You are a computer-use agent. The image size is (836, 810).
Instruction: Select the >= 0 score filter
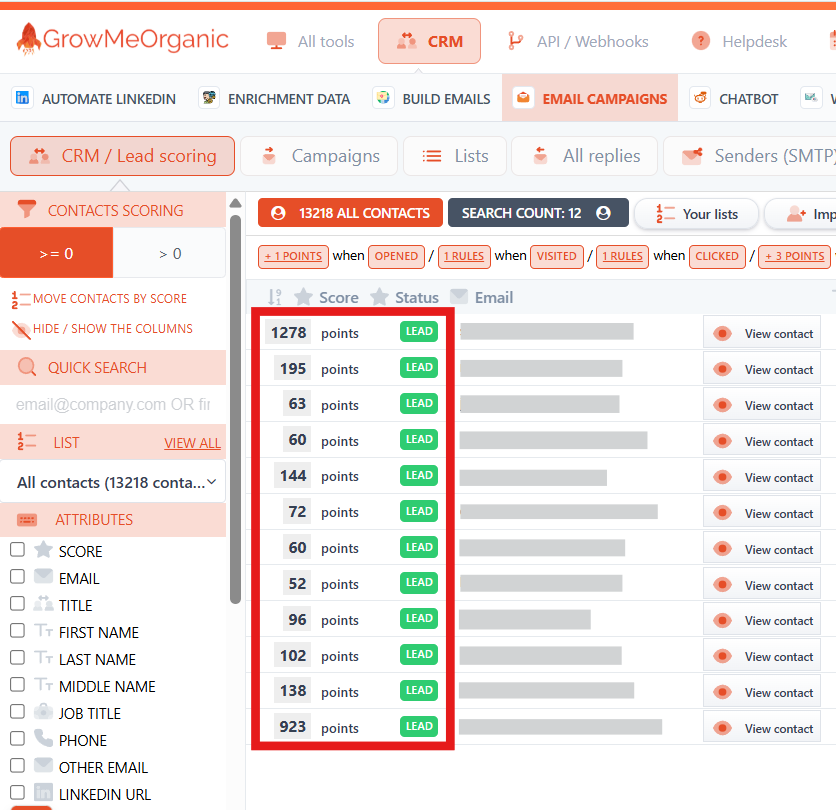pos(57,253)
